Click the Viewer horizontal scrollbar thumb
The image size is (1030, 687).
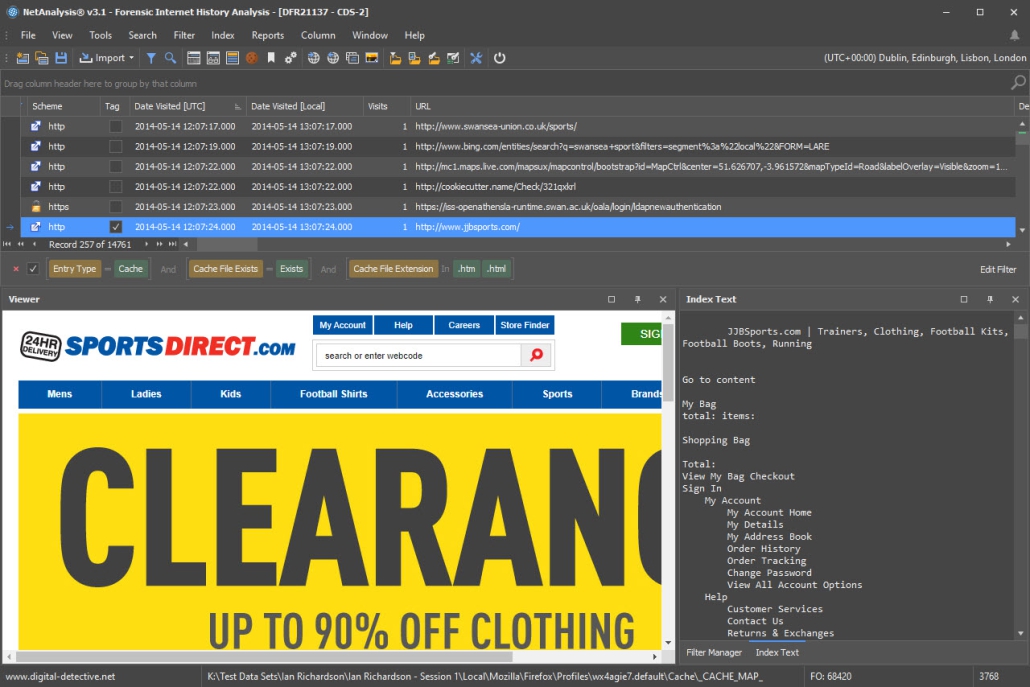[264, 656]
